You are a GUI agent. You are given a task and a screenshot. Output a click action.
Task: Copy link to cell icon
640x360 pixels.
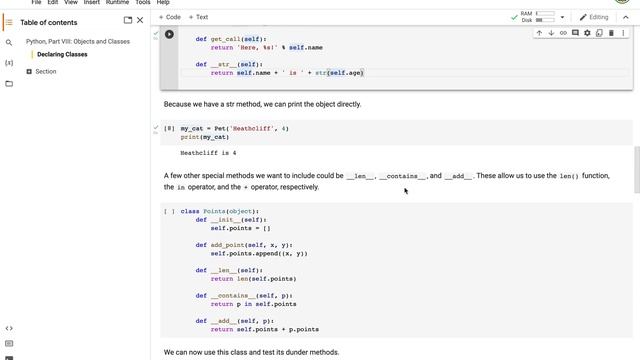pos(563,33)
